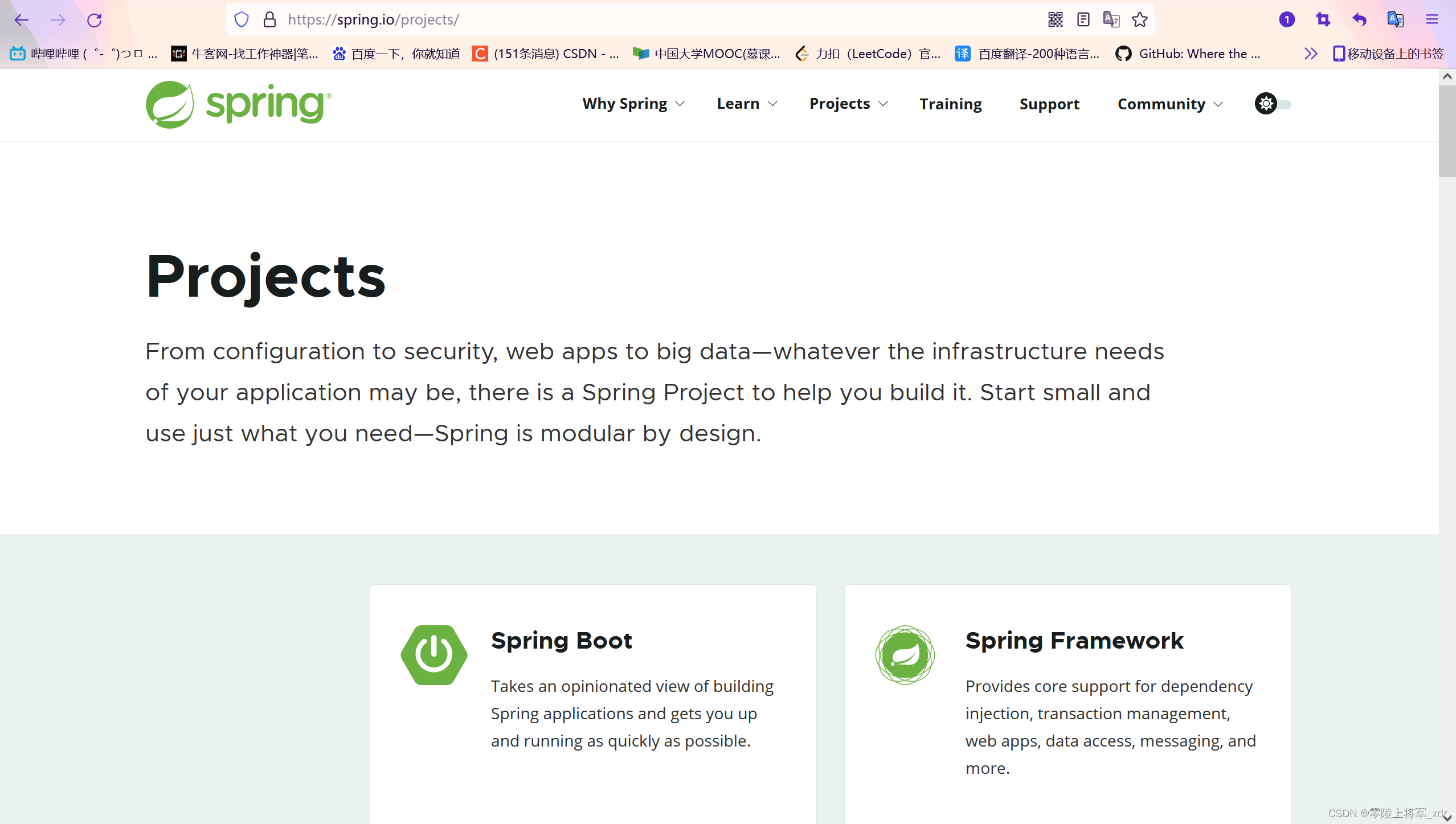Expand the Community menu

[x=1170, y=104]
